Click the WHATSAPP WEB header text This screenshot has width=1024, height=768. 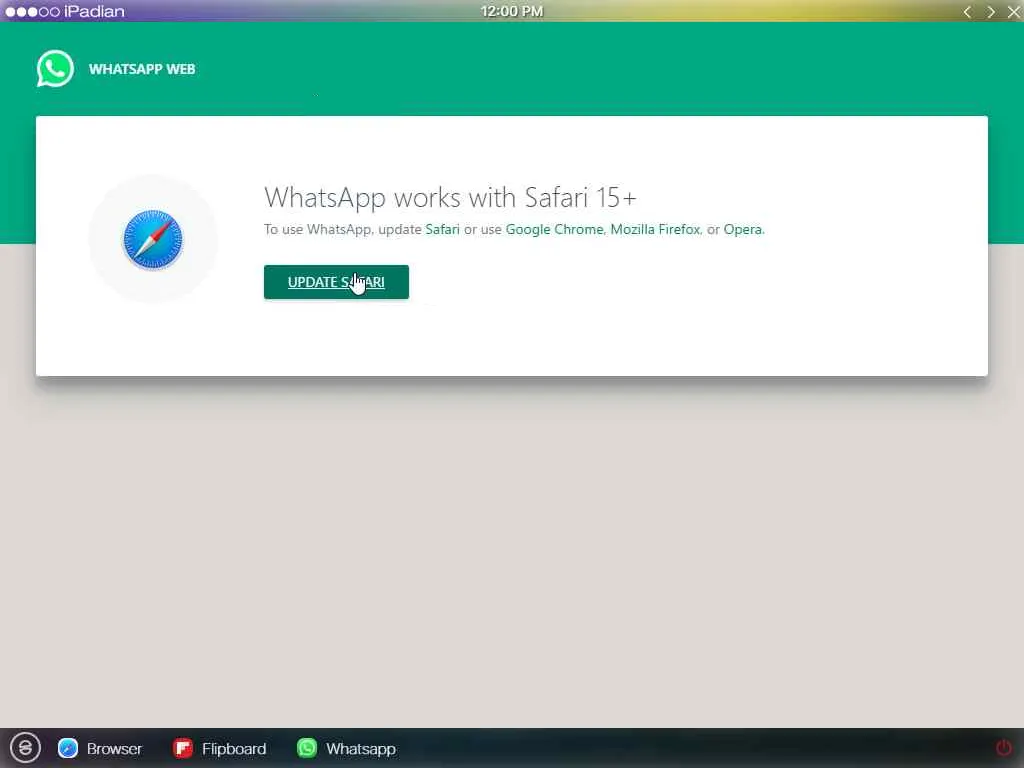point(142,69)
